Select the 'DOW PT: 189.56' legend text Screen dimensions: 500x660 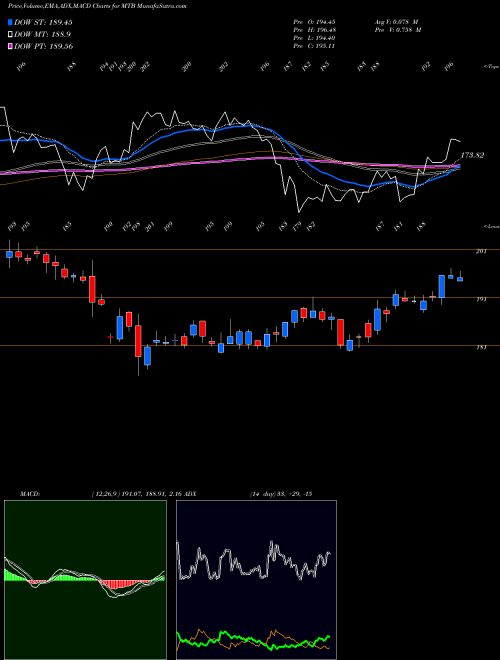click(43, 46)
